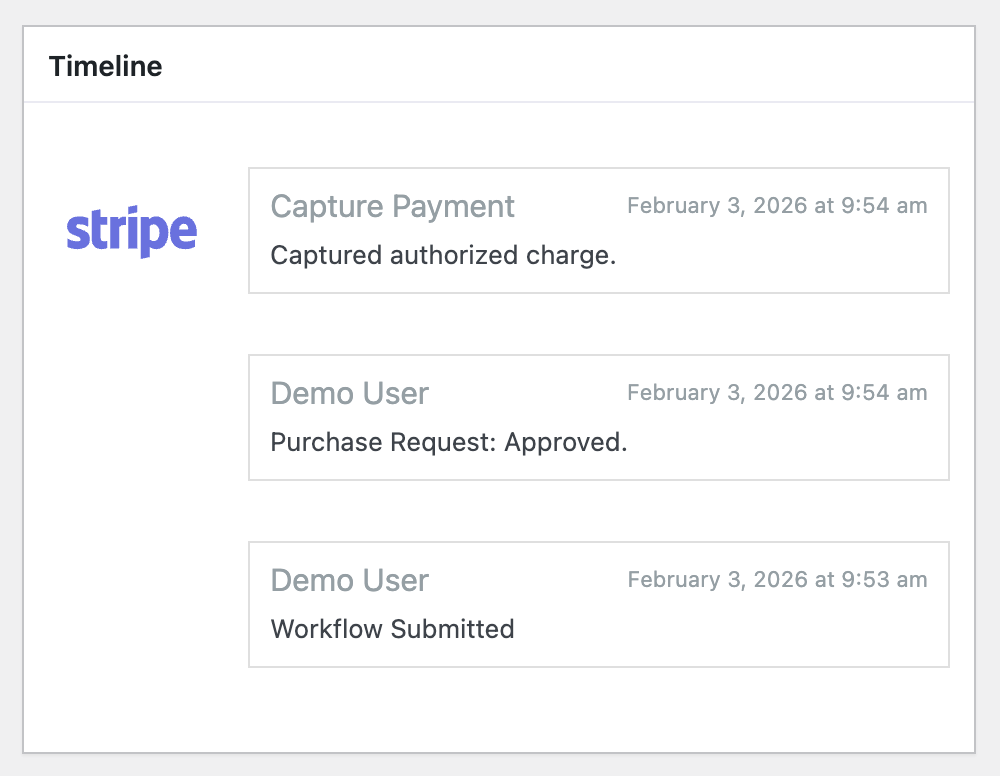Screen dimensions: 1000x776
Task: Click the Stripe logo icon
Action: (x=131, y=232)
